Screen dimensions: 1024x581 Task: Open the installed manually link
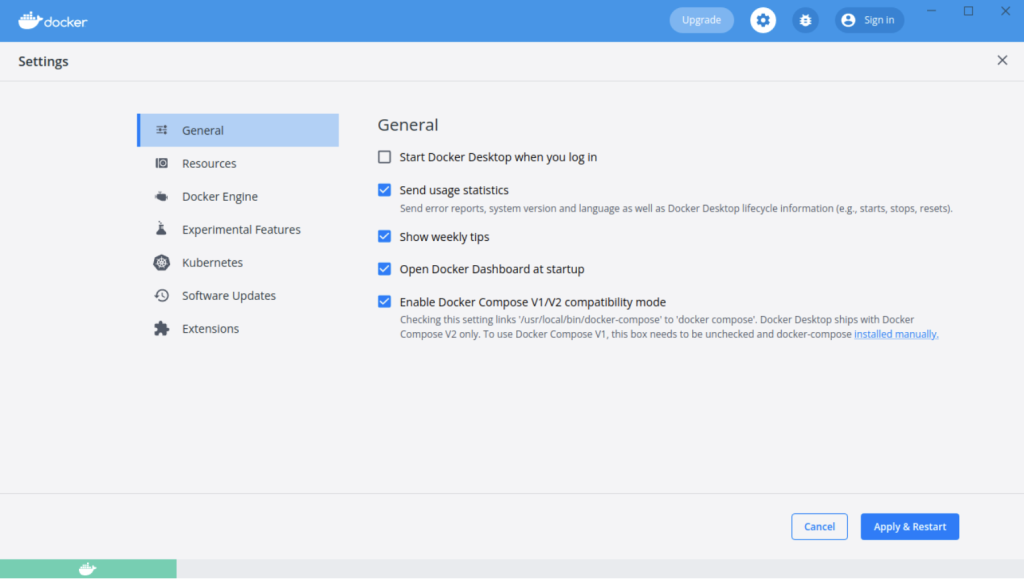coord(895,335)
